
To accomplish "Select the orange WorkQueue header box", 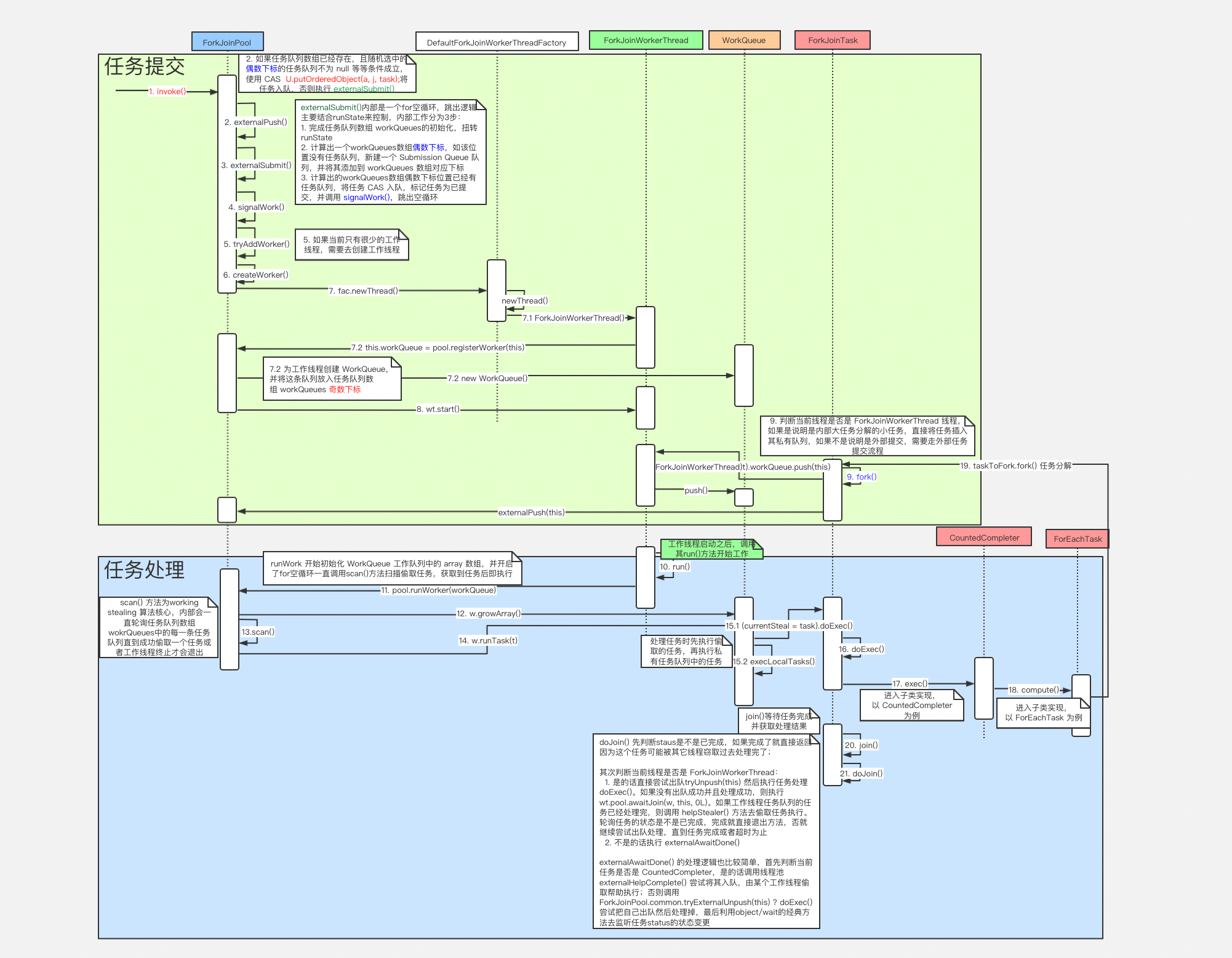I will pyautogui.click(x=744, y=40).
